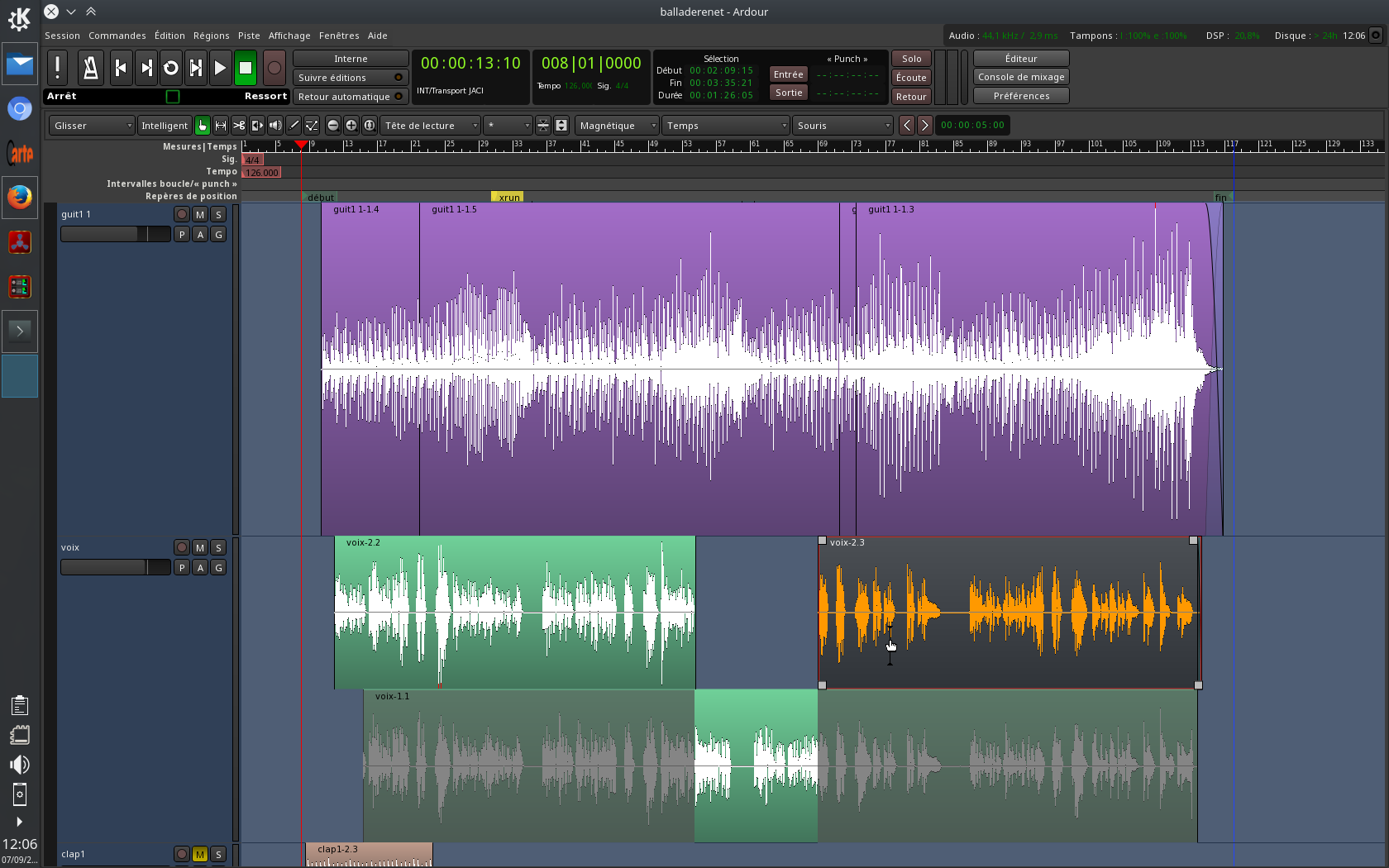1389x868 pixels.
Task: Toggle Retour automatique option
Action: [x=351, y=97]
